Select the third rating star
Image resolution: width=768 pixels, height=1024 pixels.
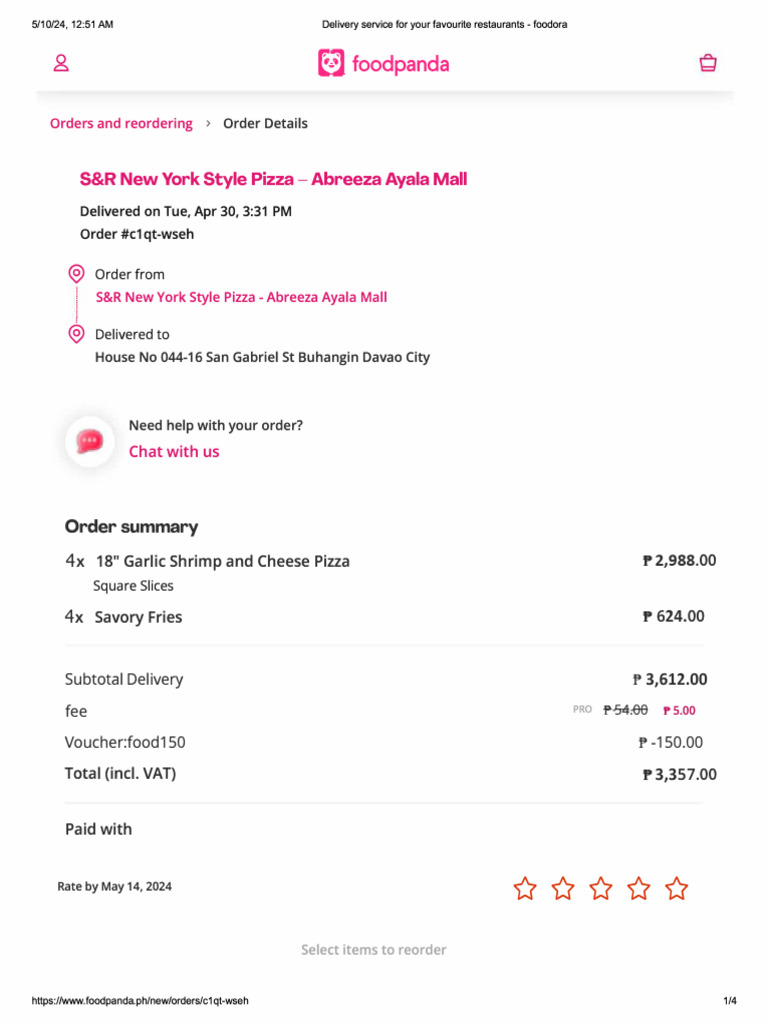(x=601, y=888)
